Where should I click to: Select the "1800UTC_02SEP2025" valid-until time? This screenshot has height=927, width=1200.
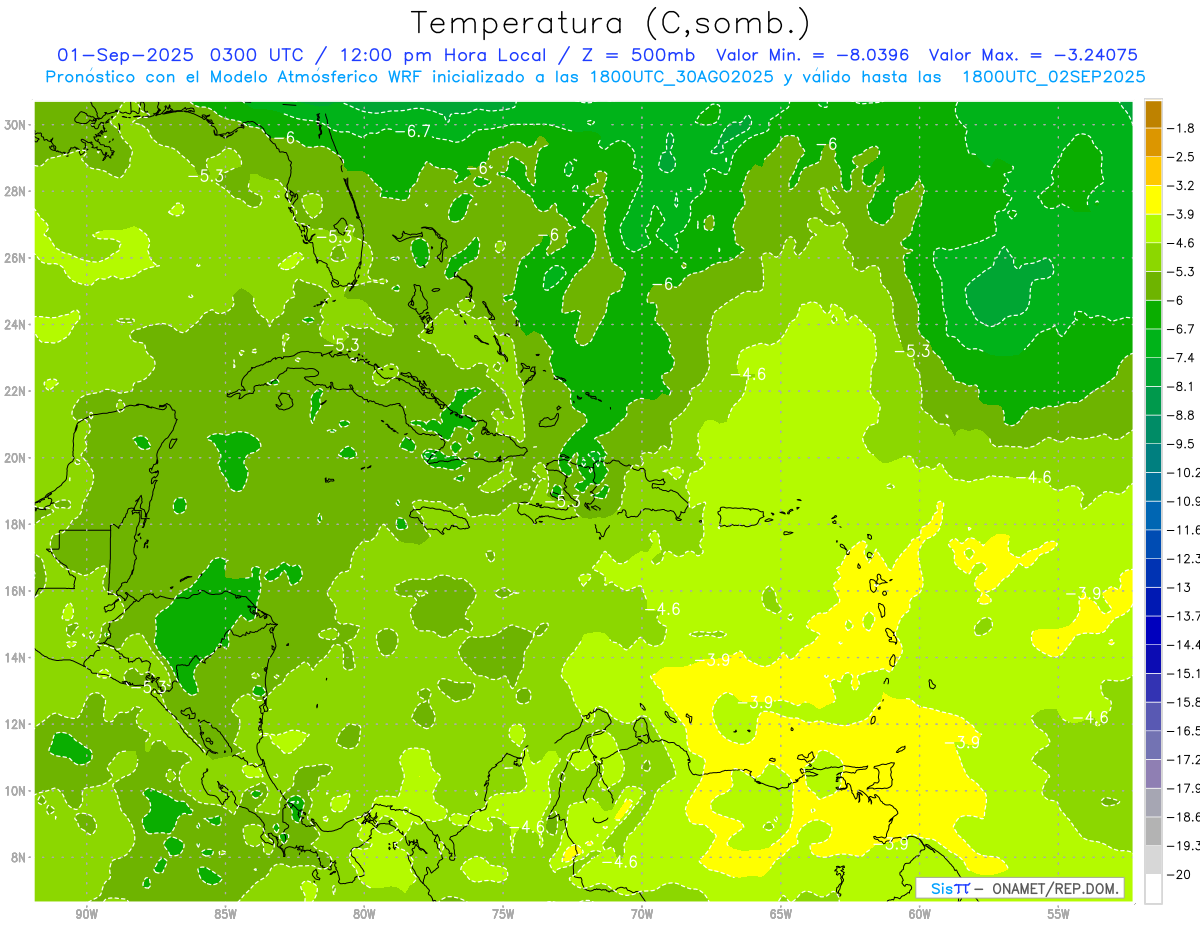[1053, 77]
